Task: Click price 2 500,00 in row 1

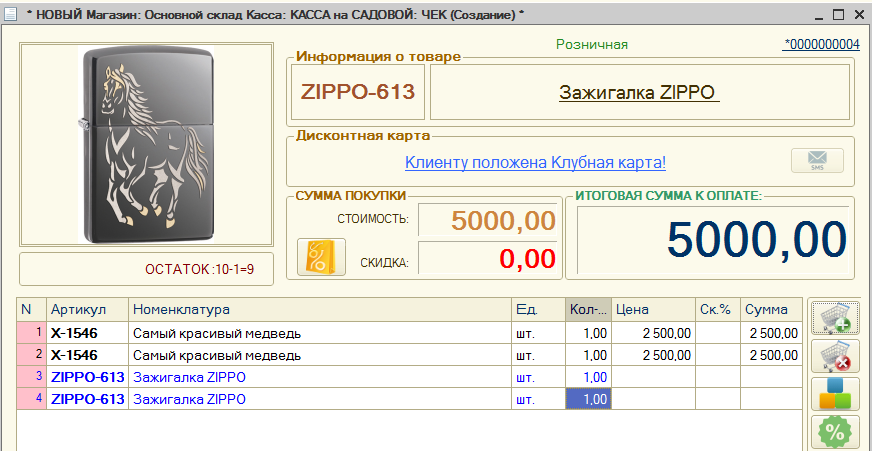Action: tap(653, 333)
